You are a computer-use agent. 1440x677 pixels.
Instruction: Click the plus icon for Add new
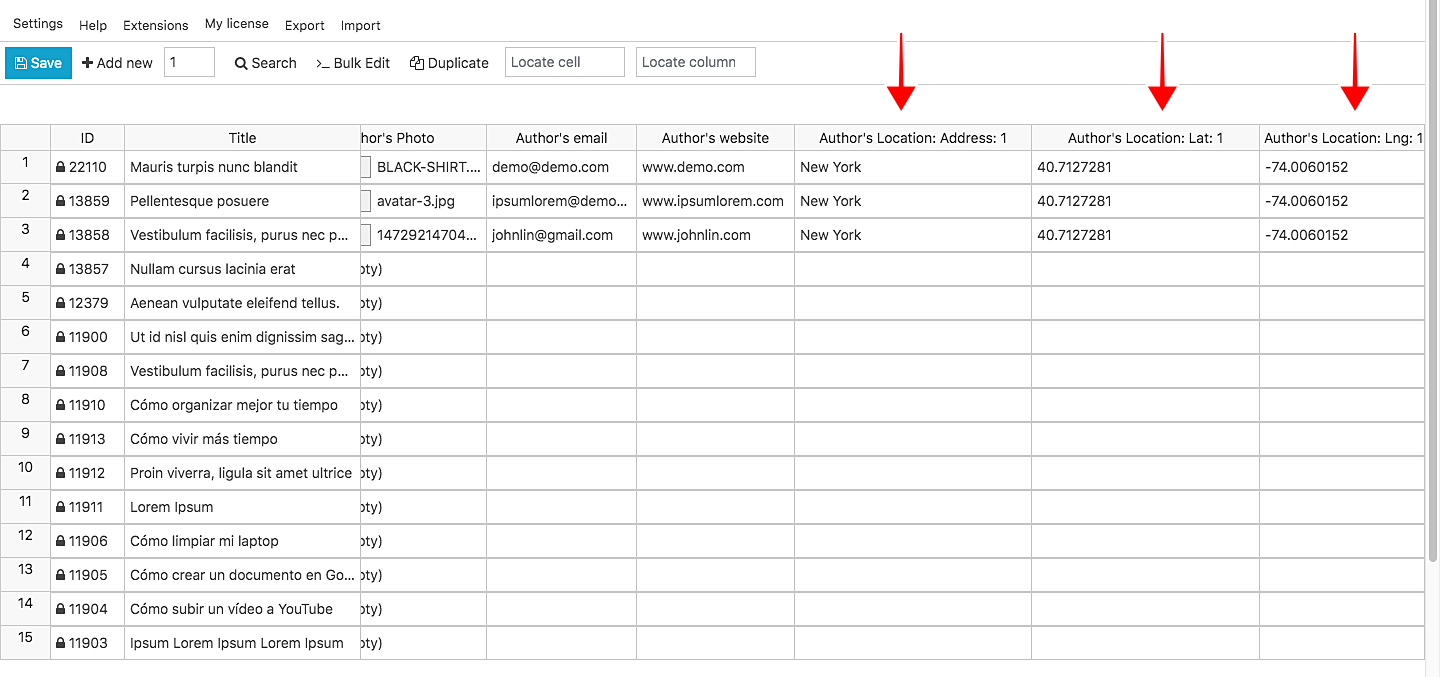(88, 63)
